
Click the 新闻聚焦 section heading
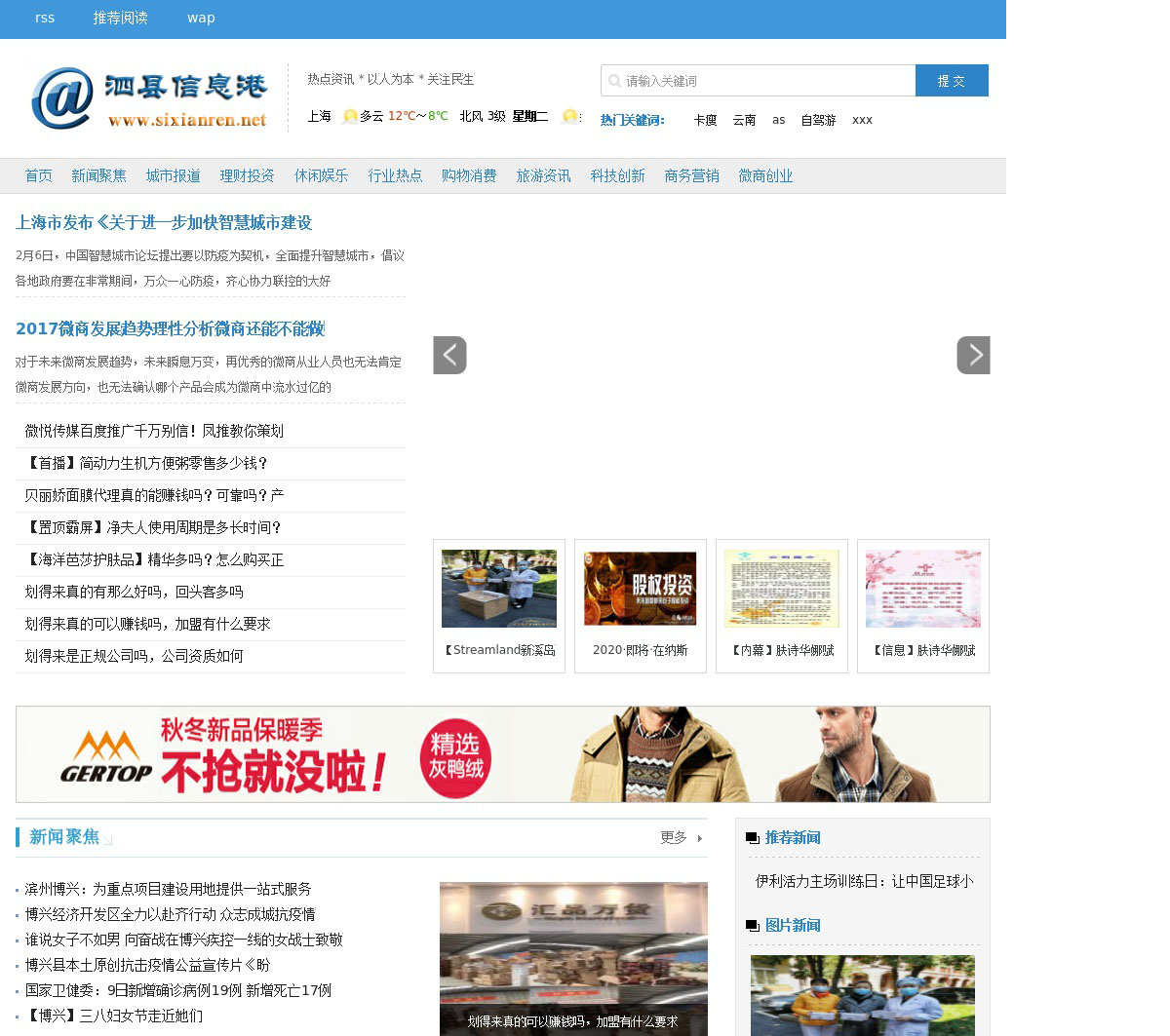[x=64, y=837]
